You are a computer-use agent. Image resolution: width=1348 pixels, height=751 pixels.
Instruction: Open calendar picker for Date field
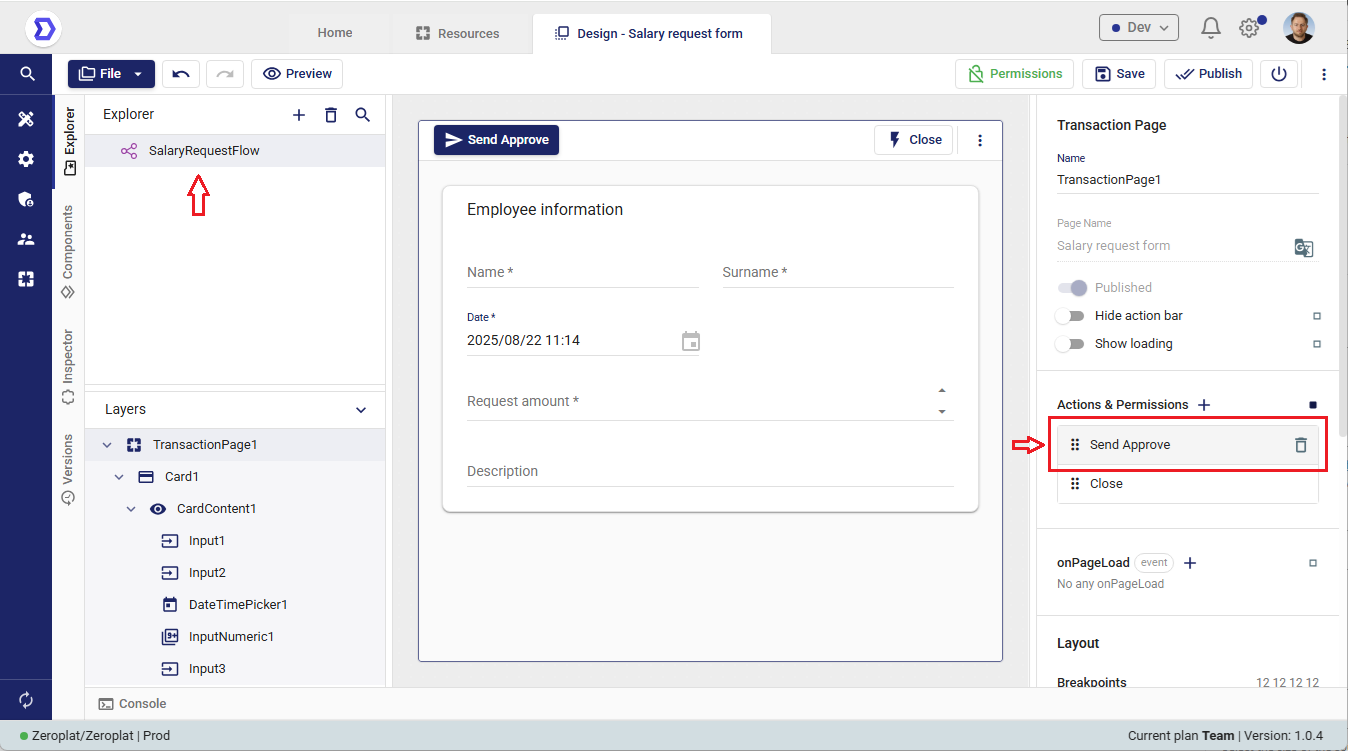click(690, 341)
